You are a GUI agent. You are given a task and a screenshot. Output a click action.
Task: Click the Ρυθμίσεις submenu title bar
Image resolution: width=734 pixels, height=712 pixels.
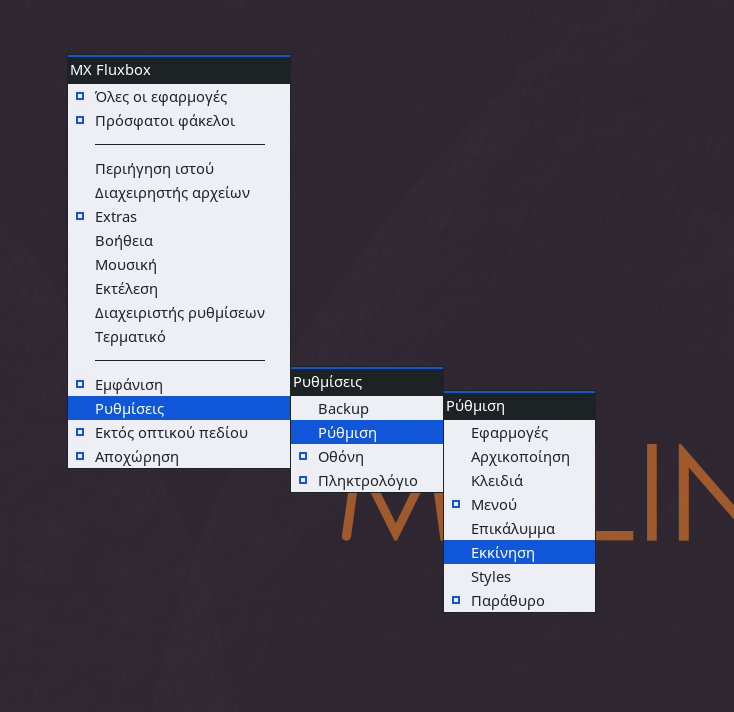click(367, 382)
